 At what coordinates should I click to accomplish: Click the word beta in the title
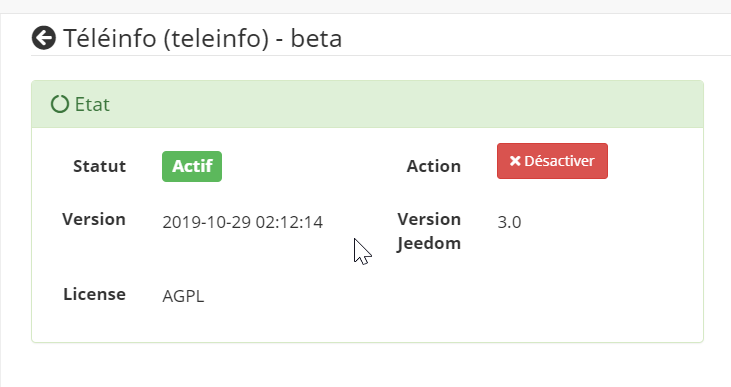coord(317,38)
